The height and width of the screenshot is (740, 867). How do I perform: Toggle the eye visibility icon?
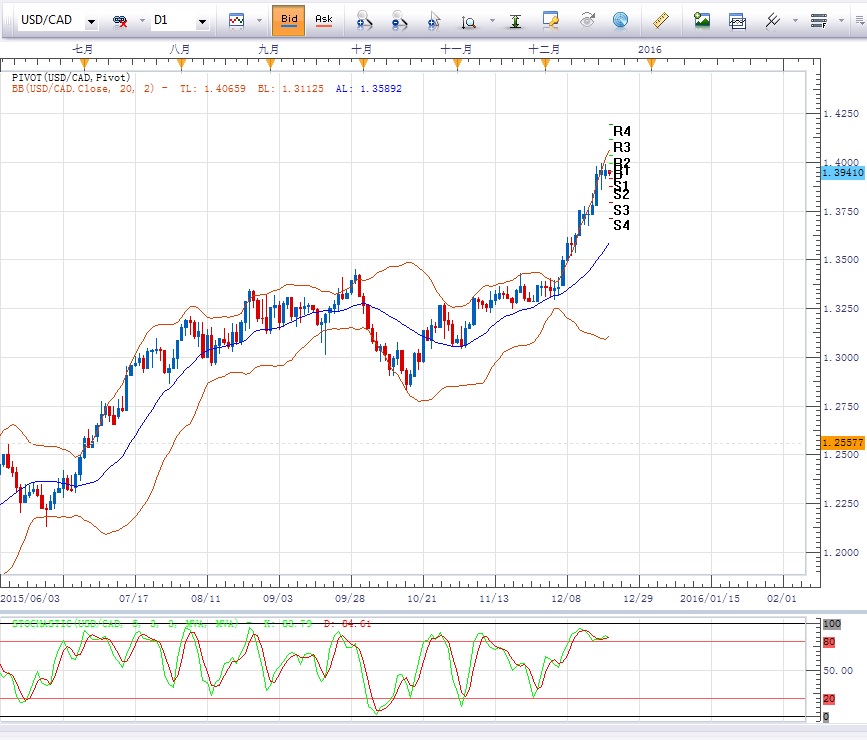point(587,20)
